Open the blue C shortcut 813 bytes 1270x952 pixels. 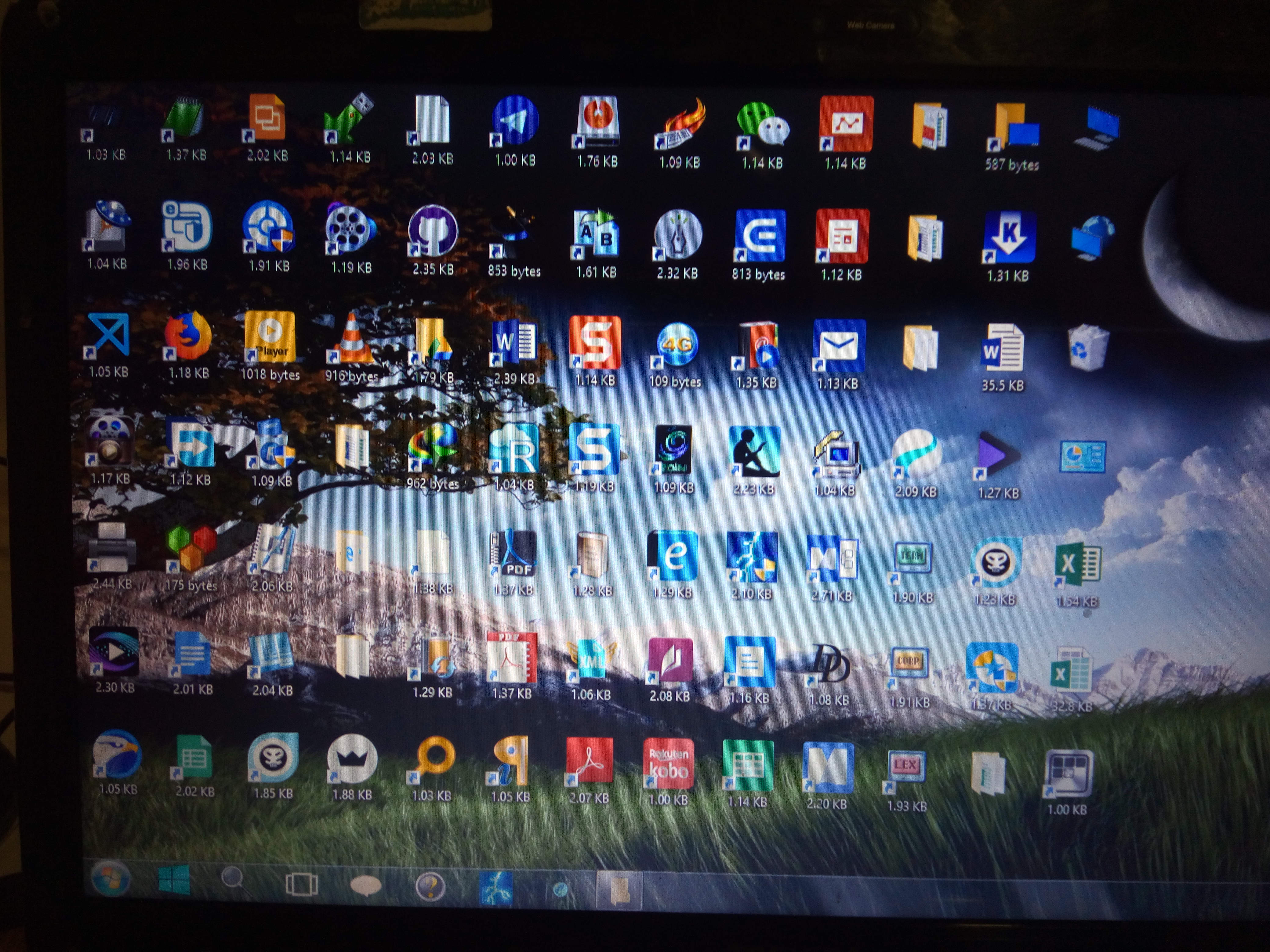pos(760,236)
